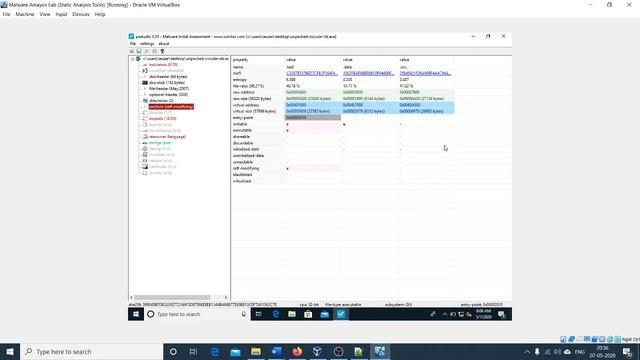Click the fourth pestudio toolbar icon
Image resolution: width=640 pixels, height=360 pixels.
[x=155, y=51]
